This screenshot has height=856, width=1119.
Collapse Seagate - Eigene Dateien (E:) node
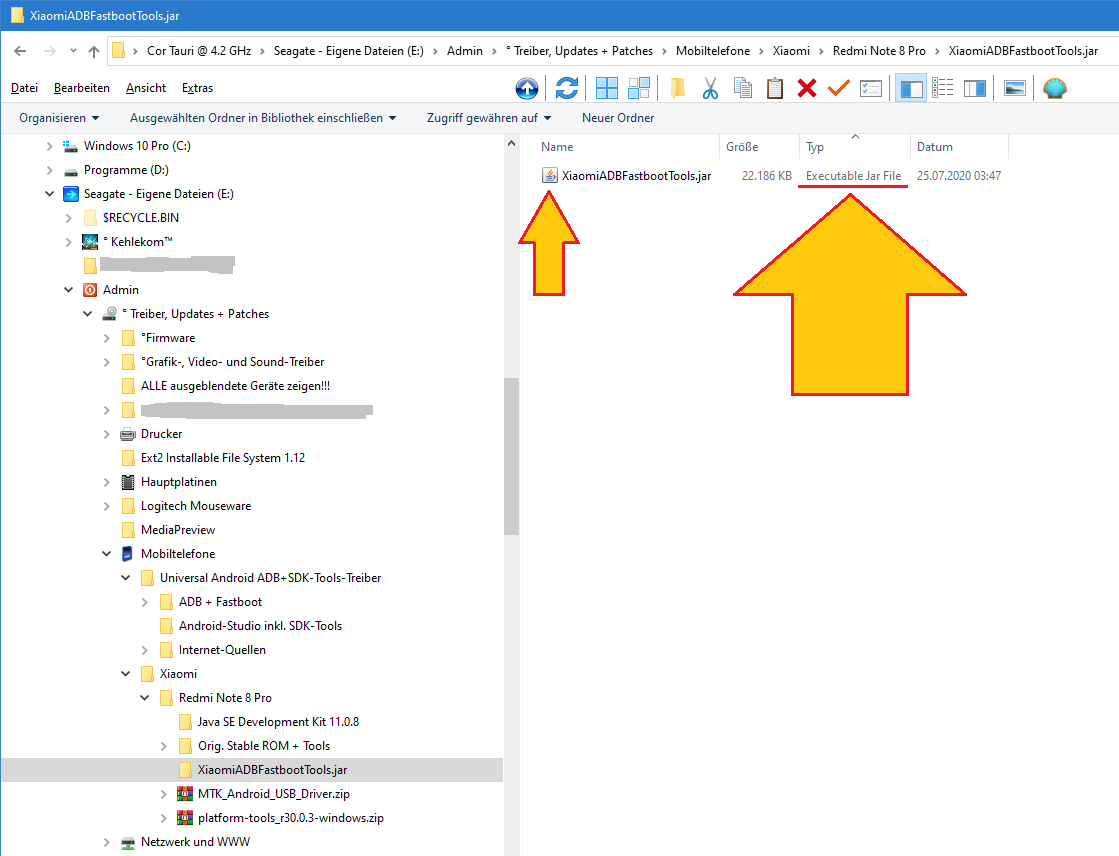pos(49,193)
